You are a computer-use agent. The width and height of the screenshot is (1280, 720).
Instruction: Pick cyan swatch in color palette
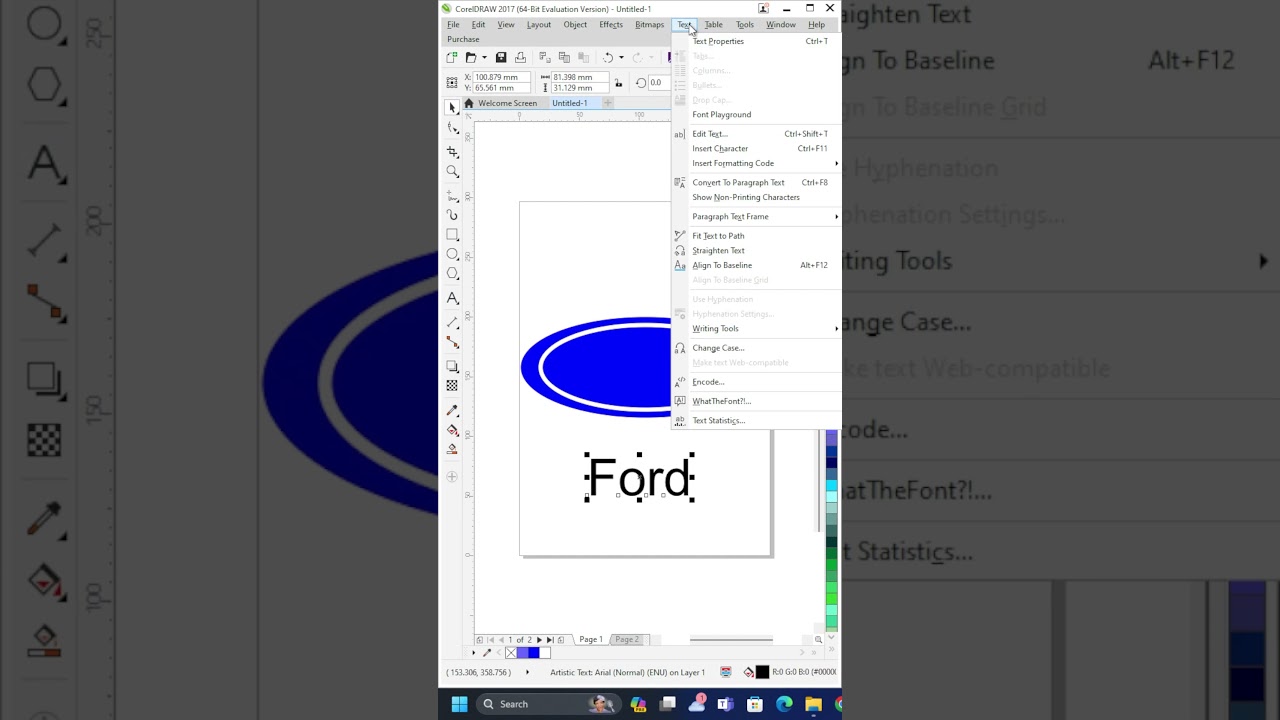click(831, 486)
